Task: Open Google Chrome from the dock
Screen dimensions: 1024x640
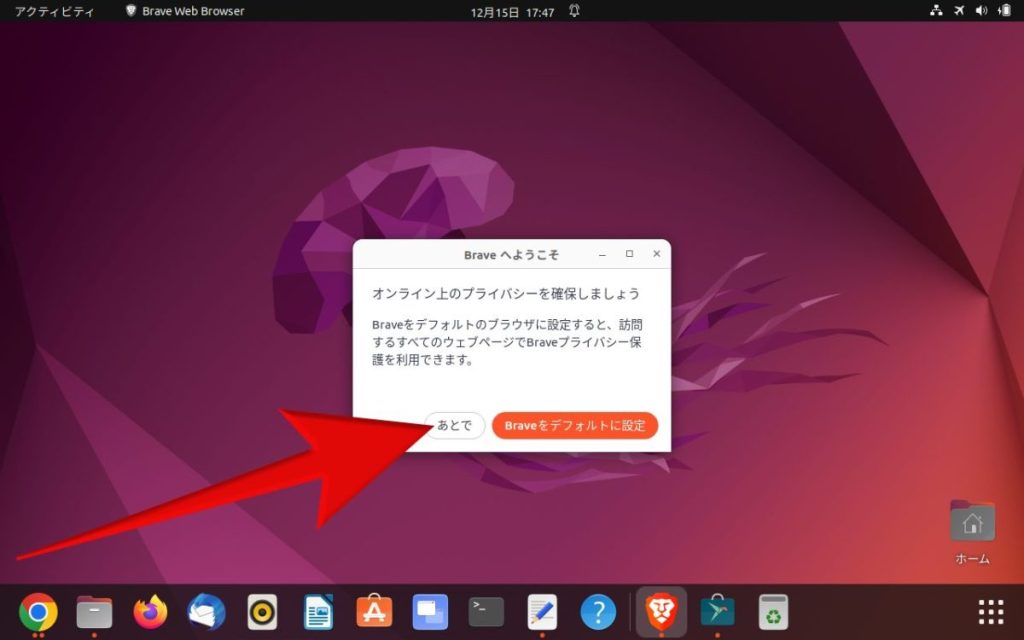Action: coord(38,612)
